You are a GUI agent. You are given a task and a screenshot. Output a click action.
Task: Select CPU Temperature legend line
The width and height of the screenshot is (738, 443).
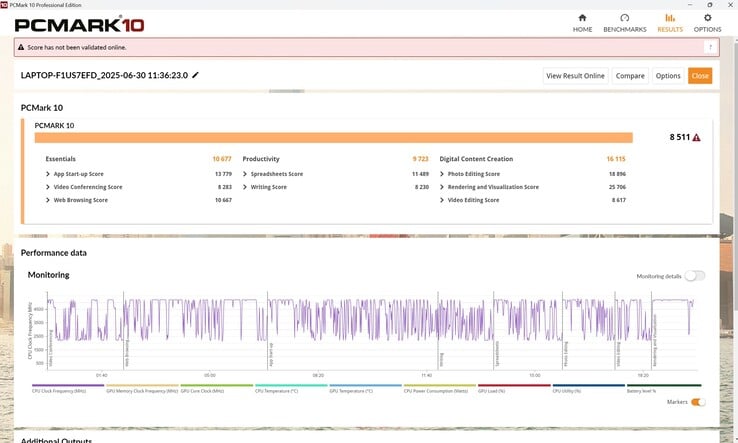click(291, 386)
